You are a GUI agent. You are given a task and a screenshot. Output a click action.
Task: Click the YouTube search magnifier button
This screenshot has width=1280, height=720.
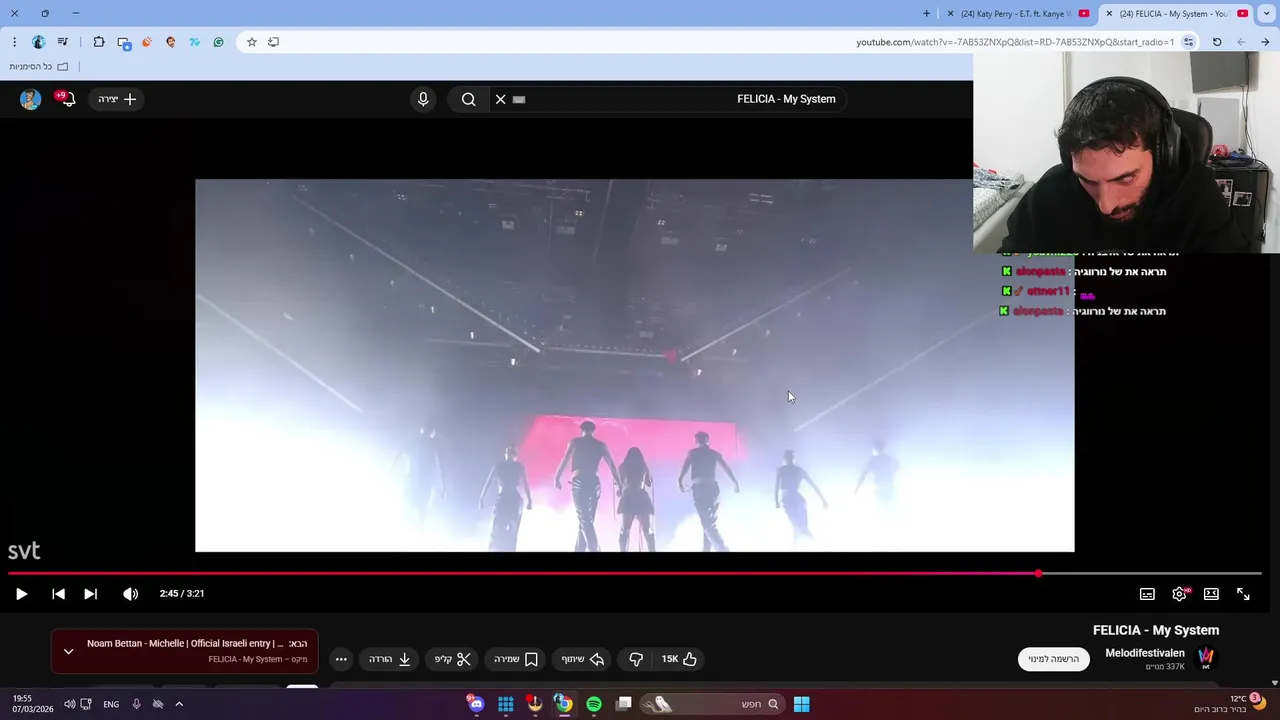click(468, 99)
